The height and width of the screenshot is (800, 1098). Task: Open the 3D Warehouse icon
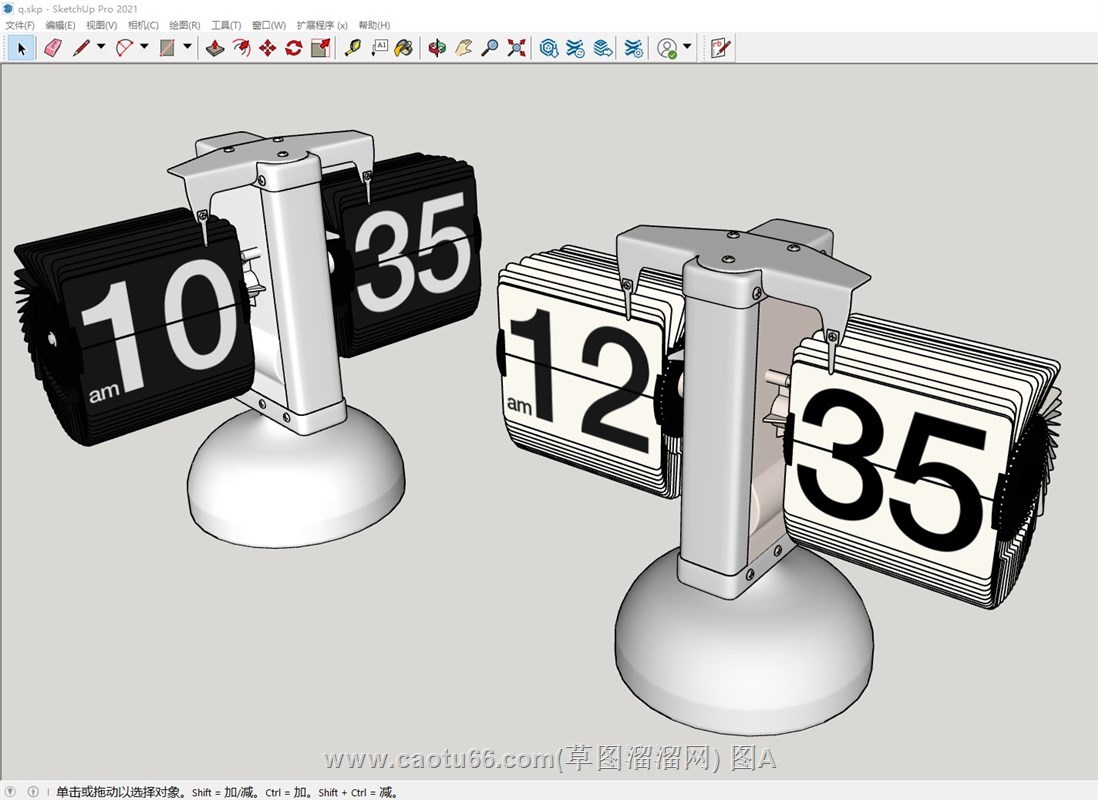(x=549, y=47)
